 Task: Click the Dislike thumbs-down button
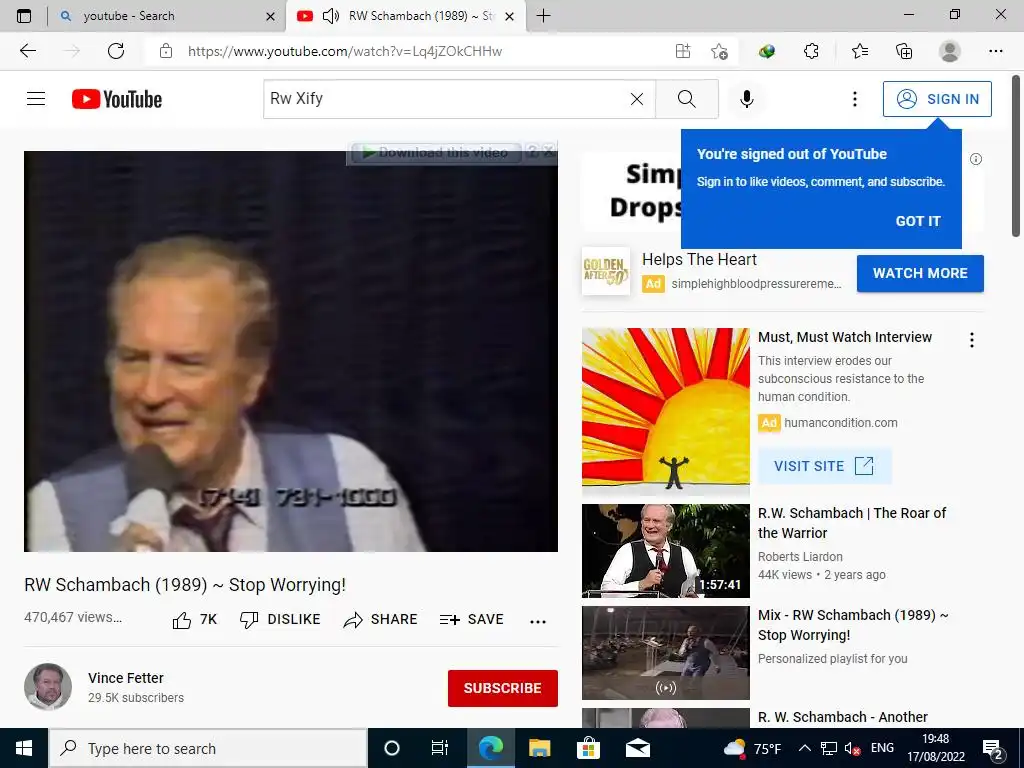pyautogui.click(x=280, y=620)
